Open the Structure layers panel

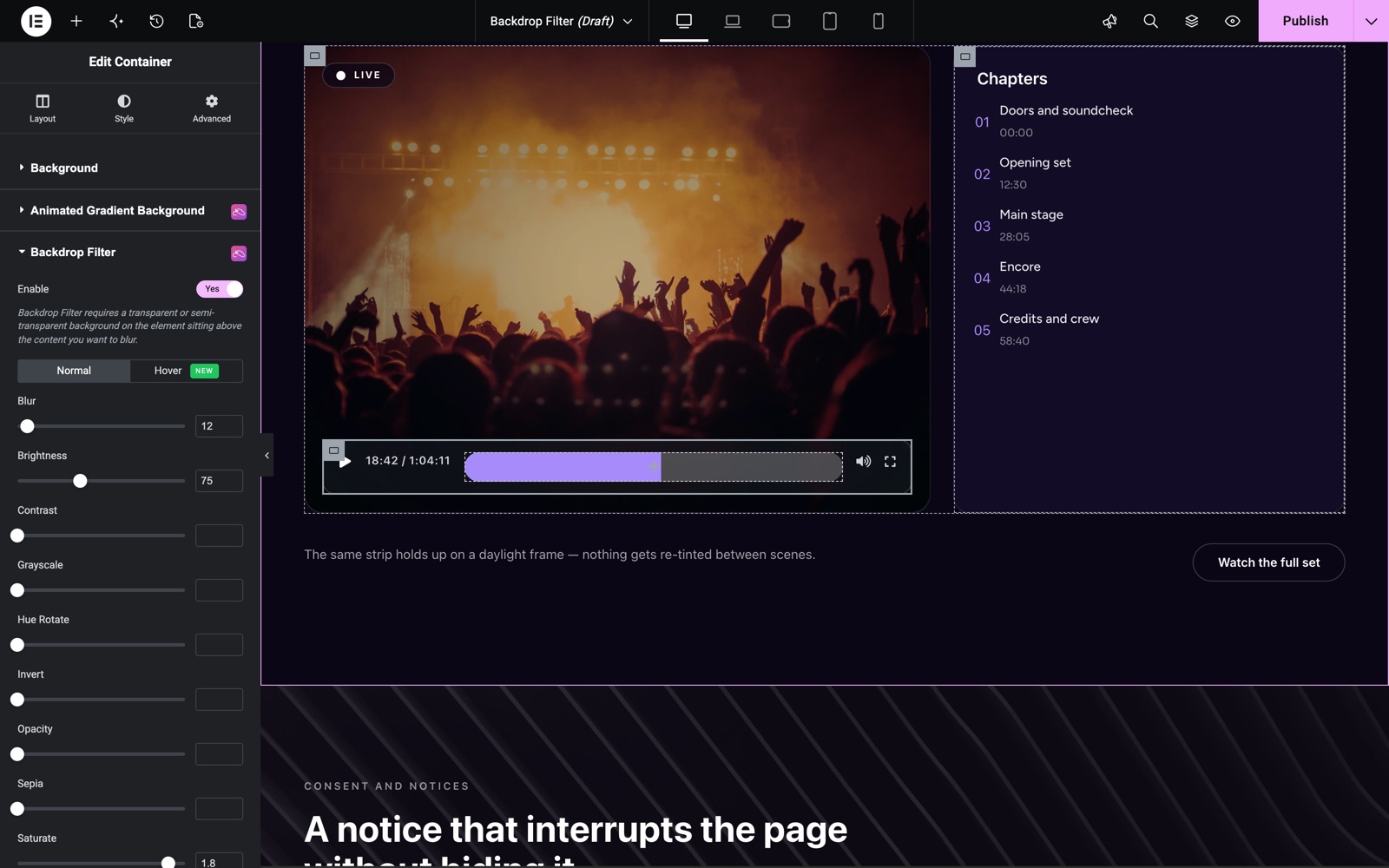[x=1191, y=21]
